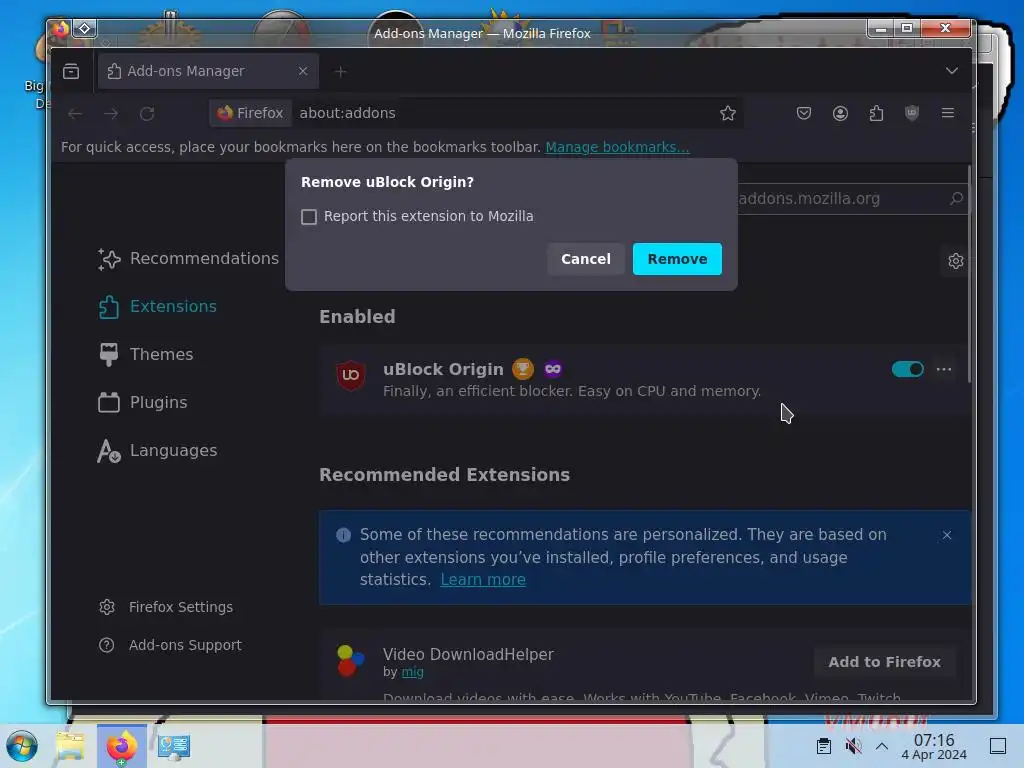Open the Firefox account icon

click(x=840, y=113)
